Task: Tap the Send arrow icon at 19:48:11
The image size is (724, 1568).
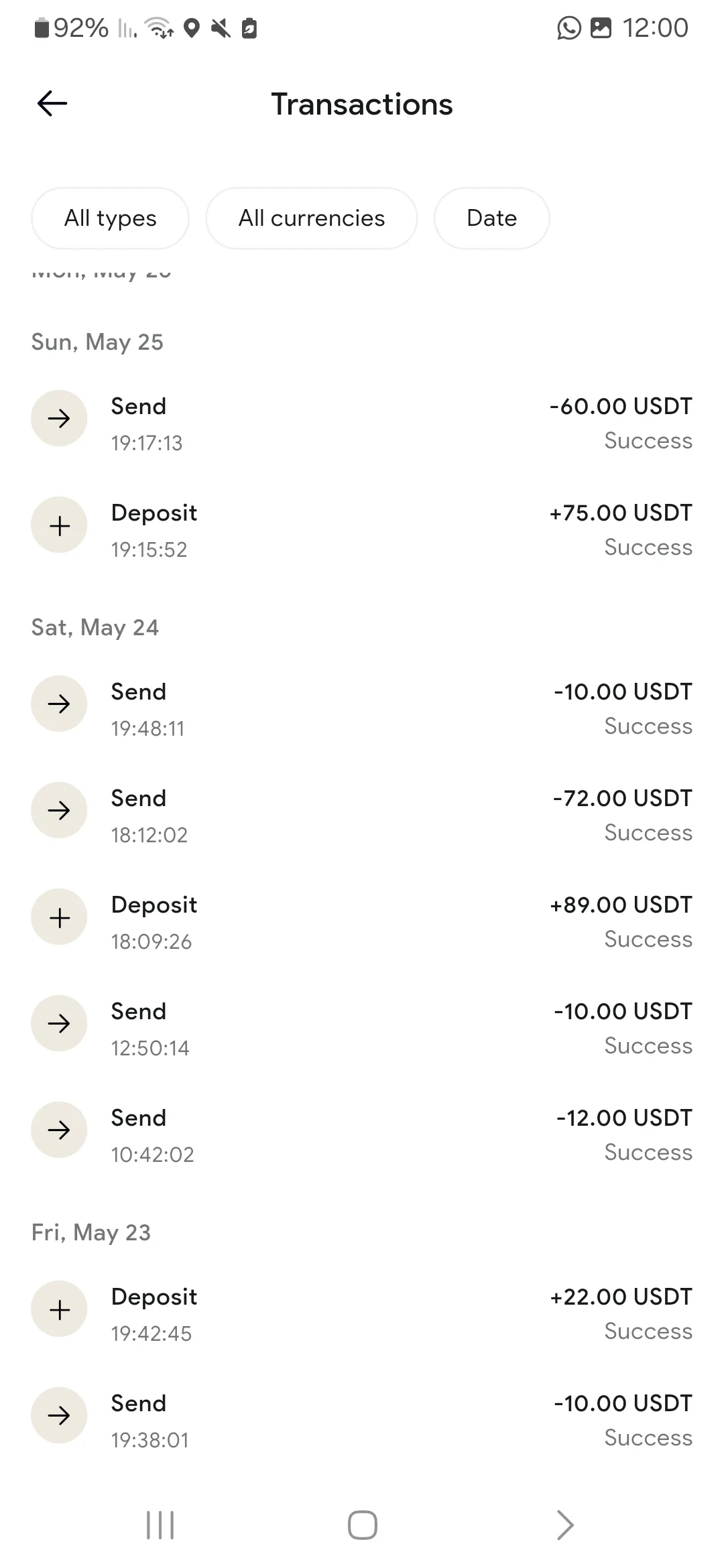Action: tap(59, 704)
